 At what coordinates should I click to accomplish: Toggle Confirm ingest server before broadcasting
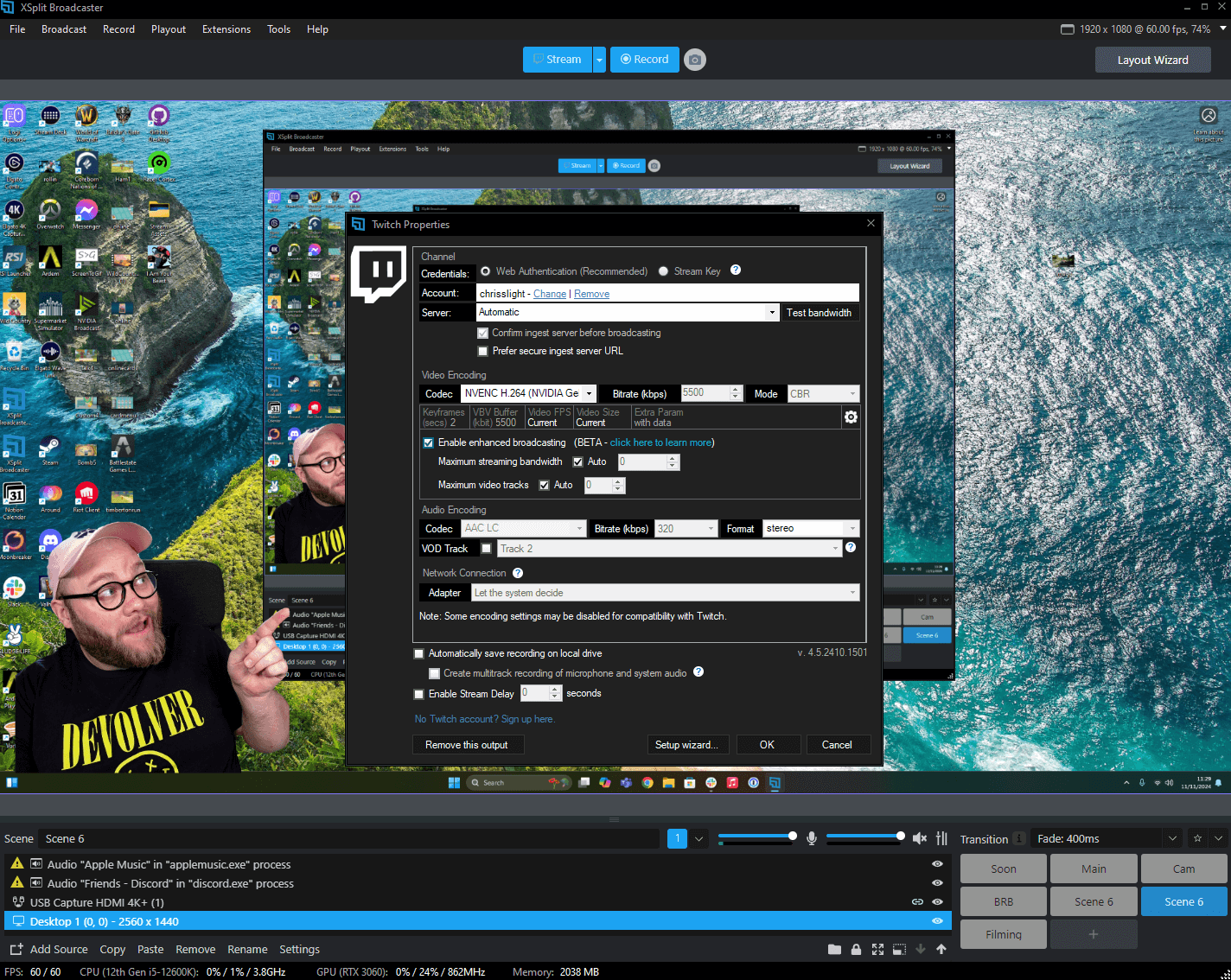pyautogui.click(x=483, y=333)
